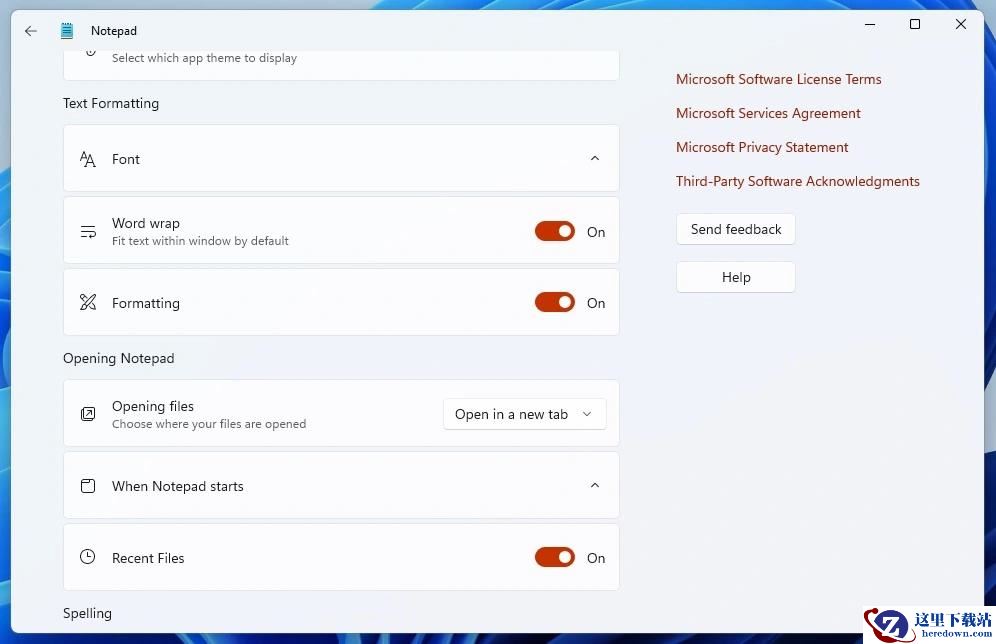Image resolution: width=996 pixels, height=644 pixels.
Task: Collapse the When Notepad starts chevron
Action: coord(595,485)
